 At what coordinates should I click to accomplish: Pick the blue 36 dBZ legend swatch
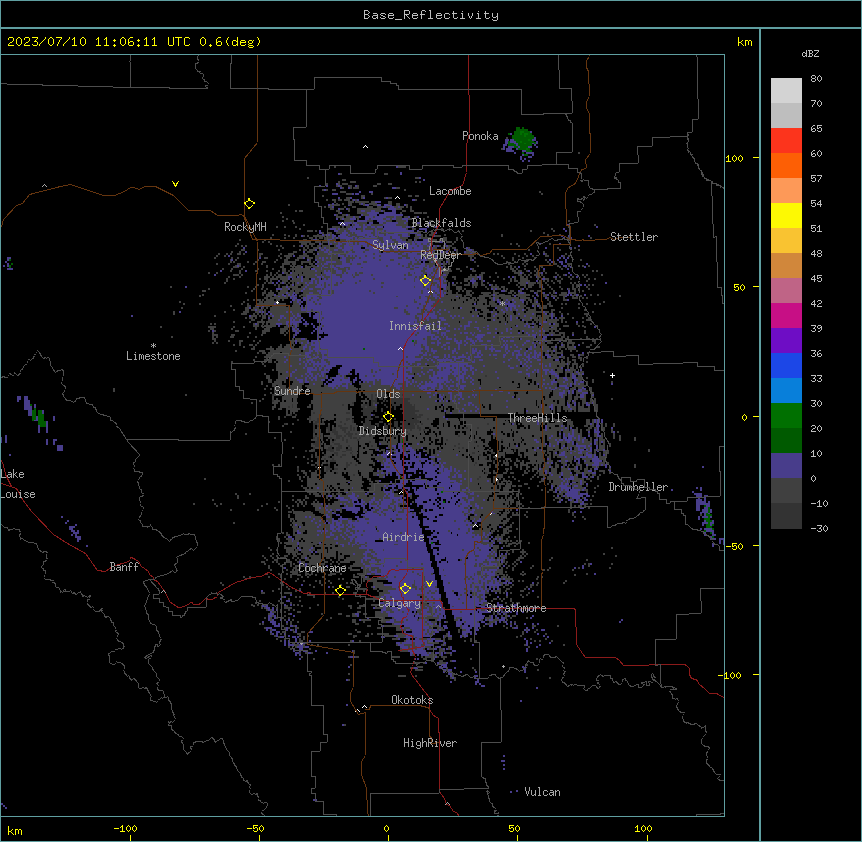pos(786,365)
